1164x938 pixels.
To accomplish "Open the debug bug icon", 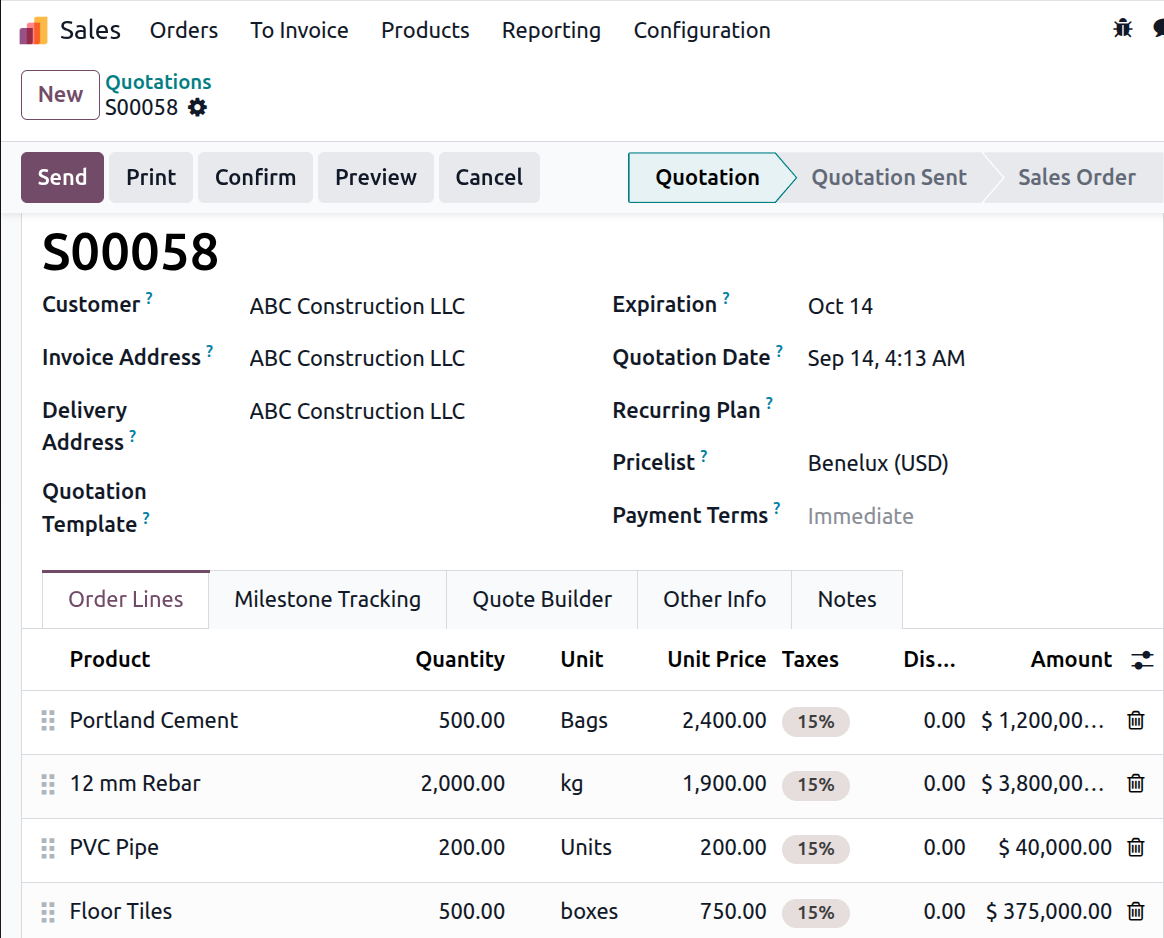I will (1122, 29).
